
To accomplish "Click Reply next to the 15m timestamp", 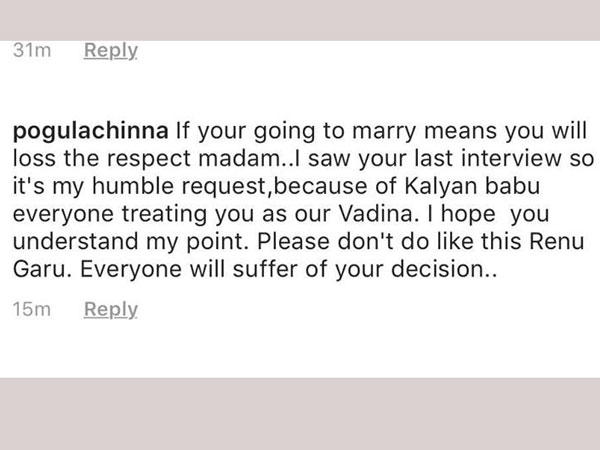I will 111,309.
